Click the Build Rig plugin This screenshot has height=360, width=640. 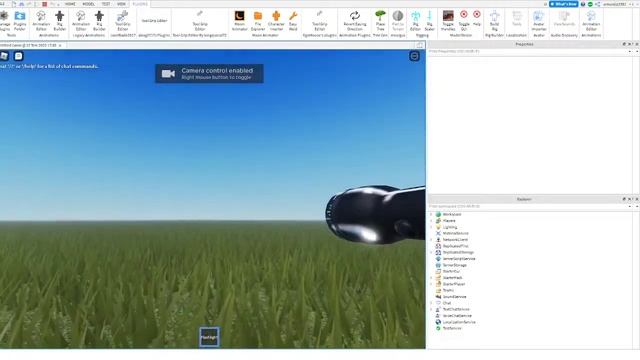tap(495, 21)
